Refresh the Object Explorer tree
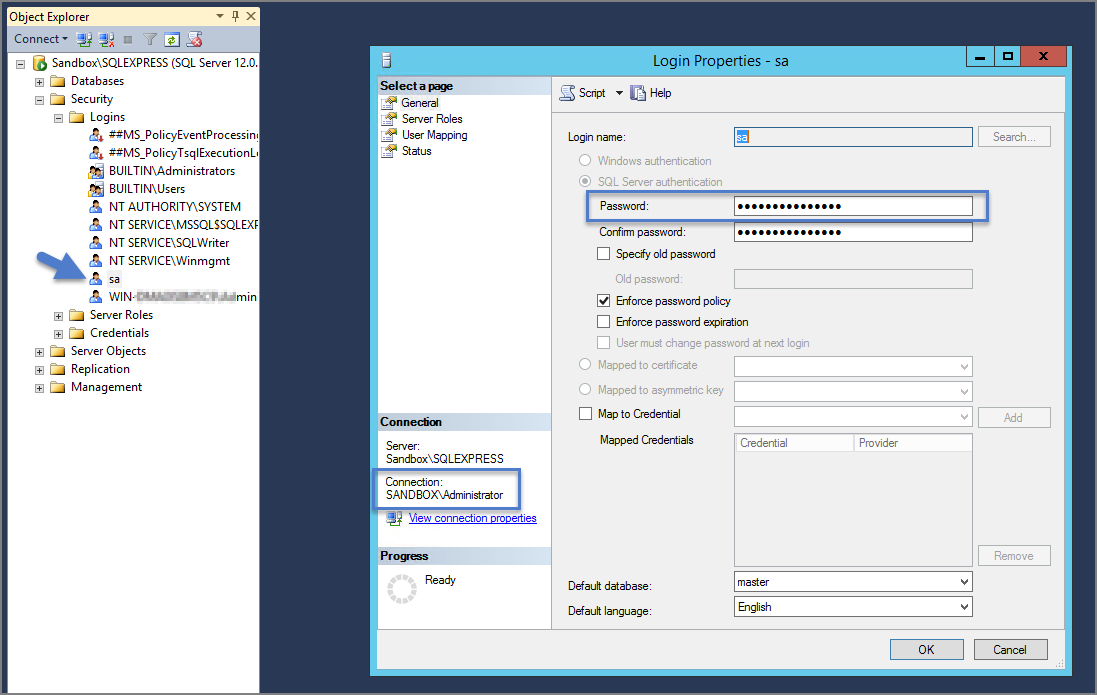This screenshot has width=1097, height=695. click(172, 38)
